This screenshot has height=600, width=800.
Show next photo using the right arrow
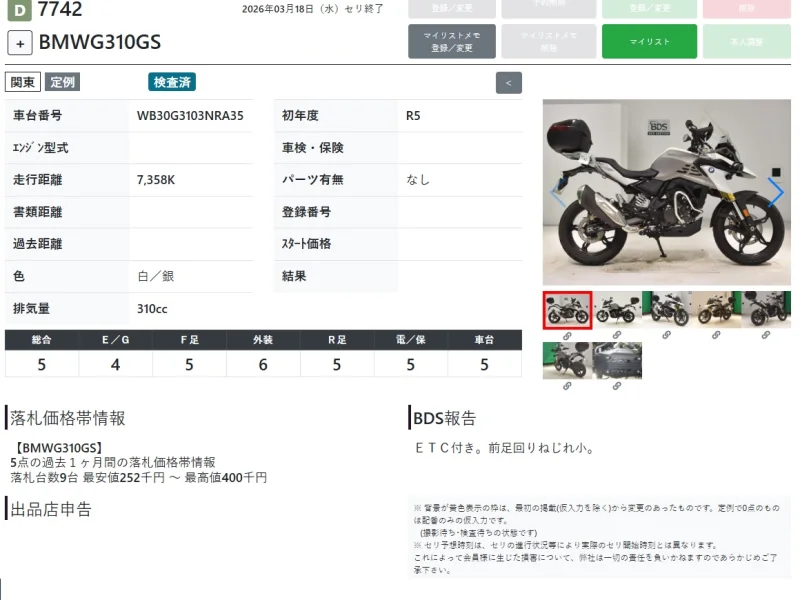(776, 192)
